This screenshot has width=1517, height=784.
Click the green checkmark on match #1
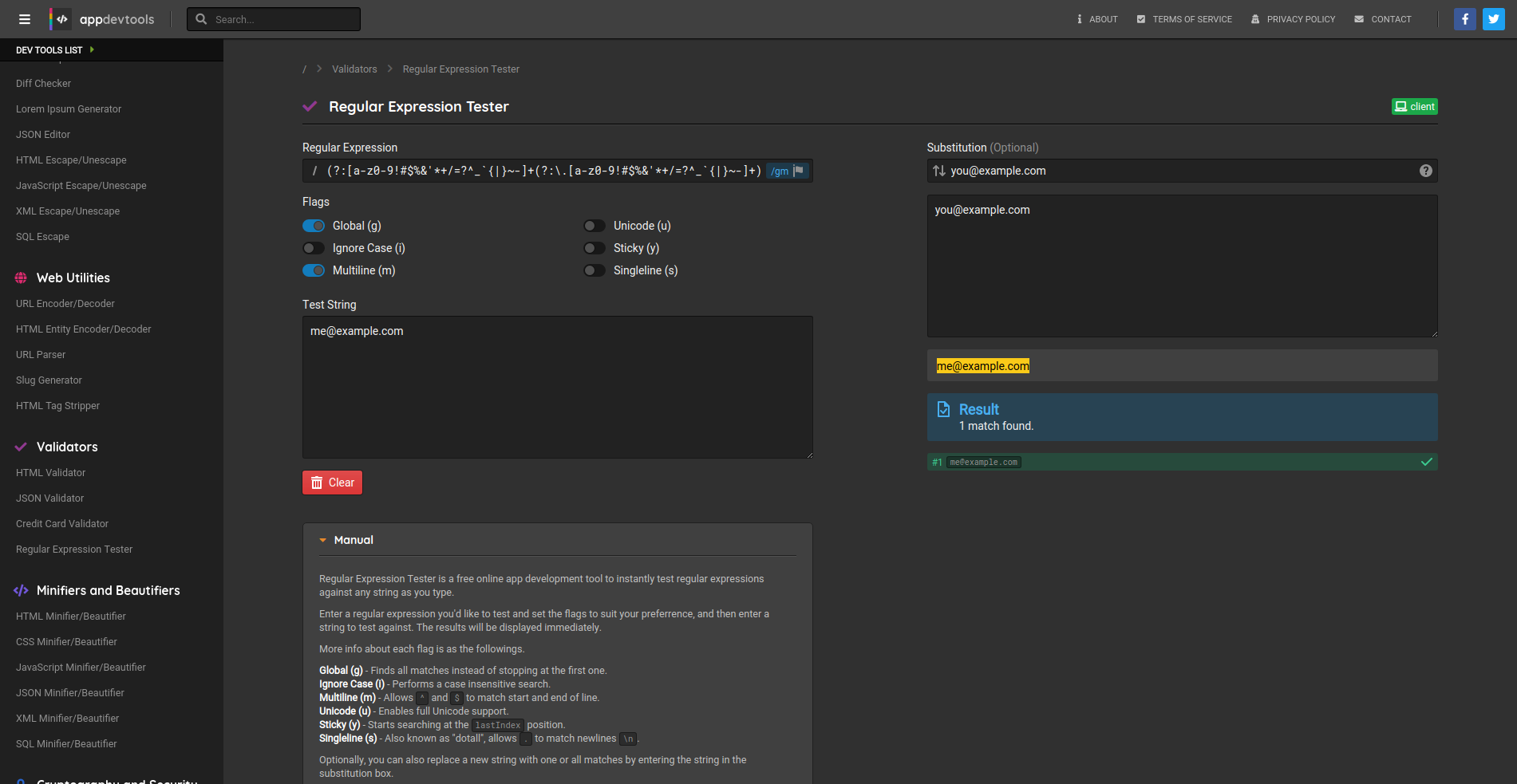pos(1426,462)
